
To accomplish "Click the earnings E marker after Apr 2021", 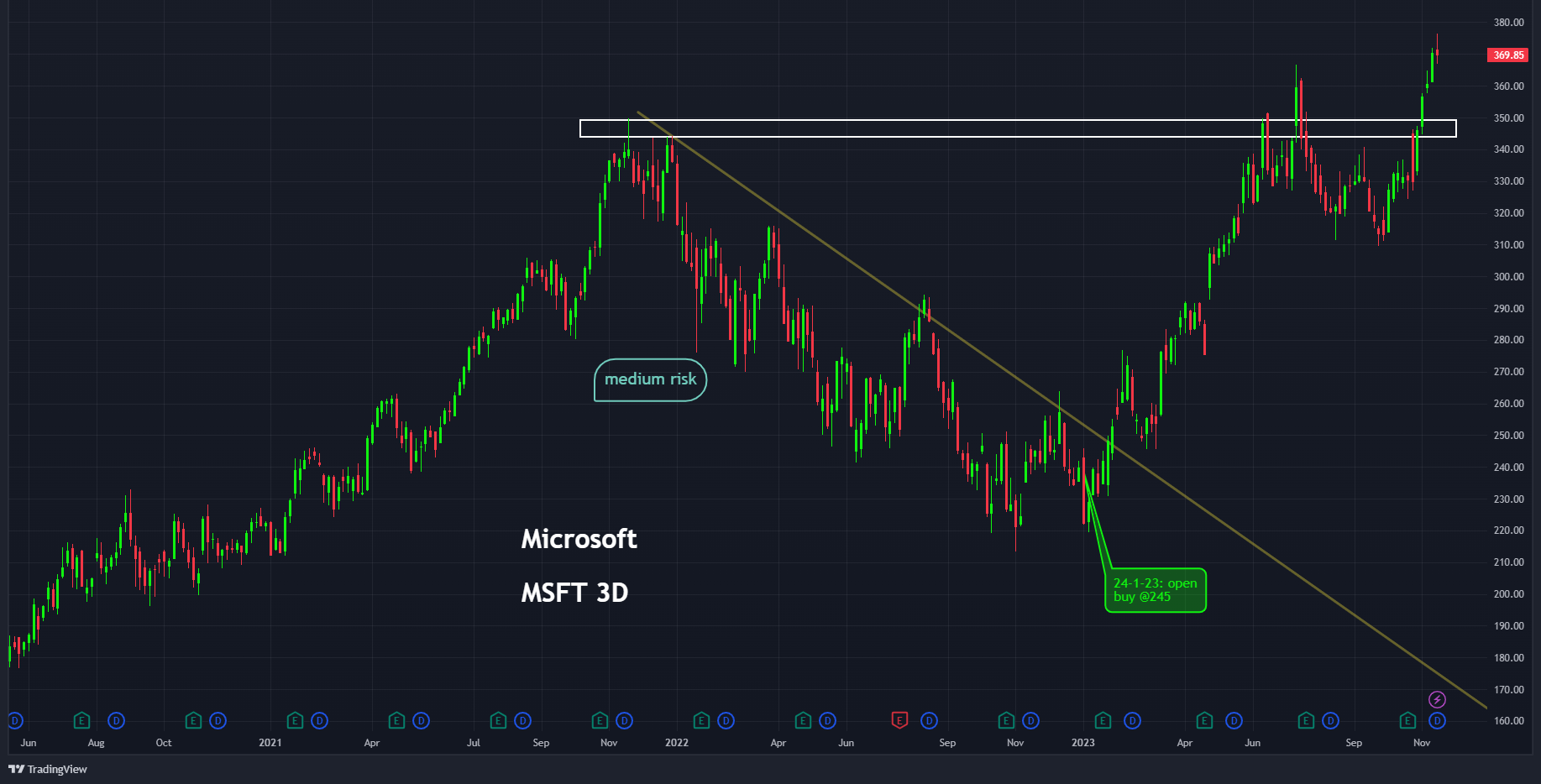I will pos(396,720).
